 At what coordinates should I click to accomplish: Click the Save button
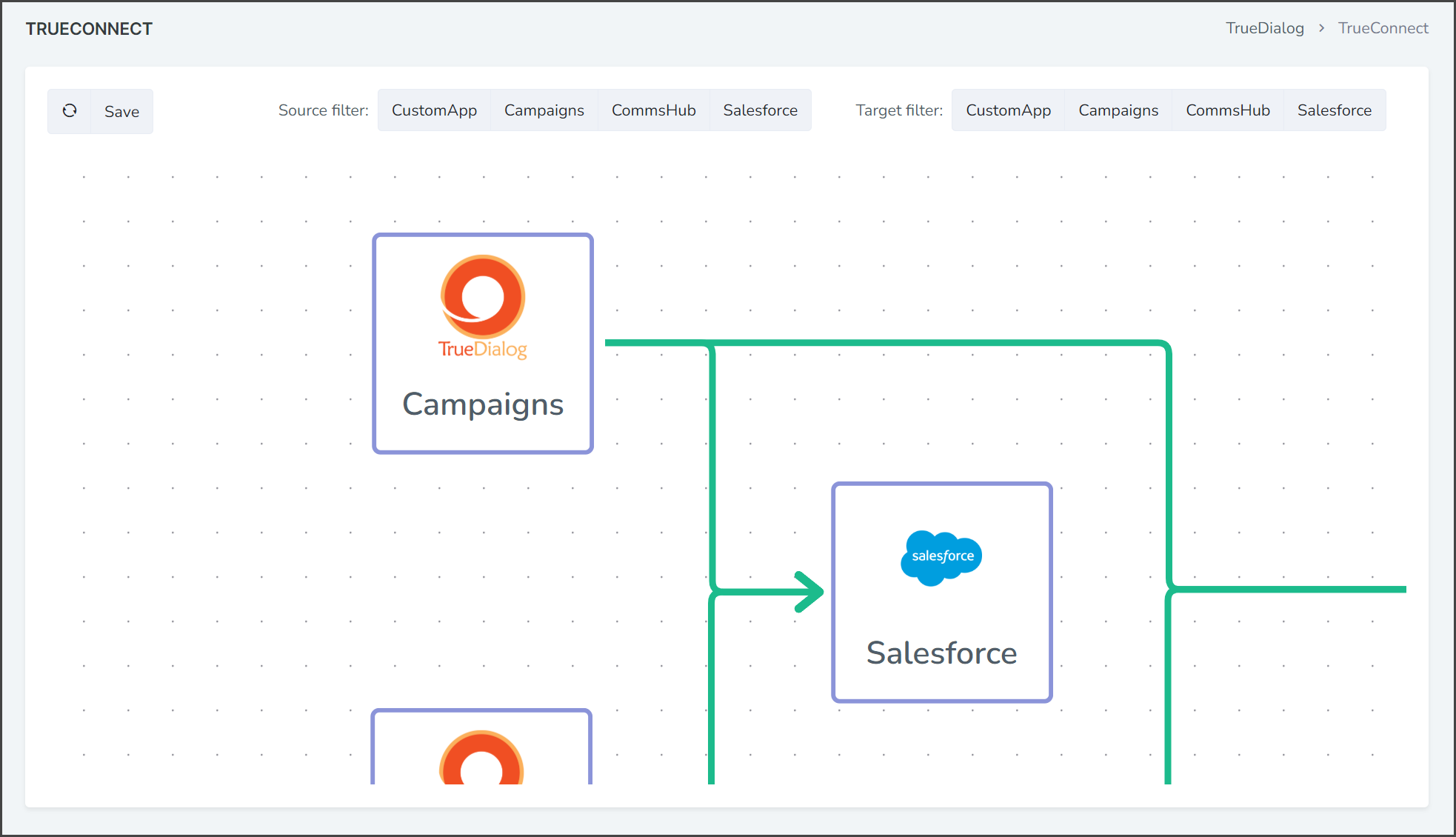pos(121,111)
